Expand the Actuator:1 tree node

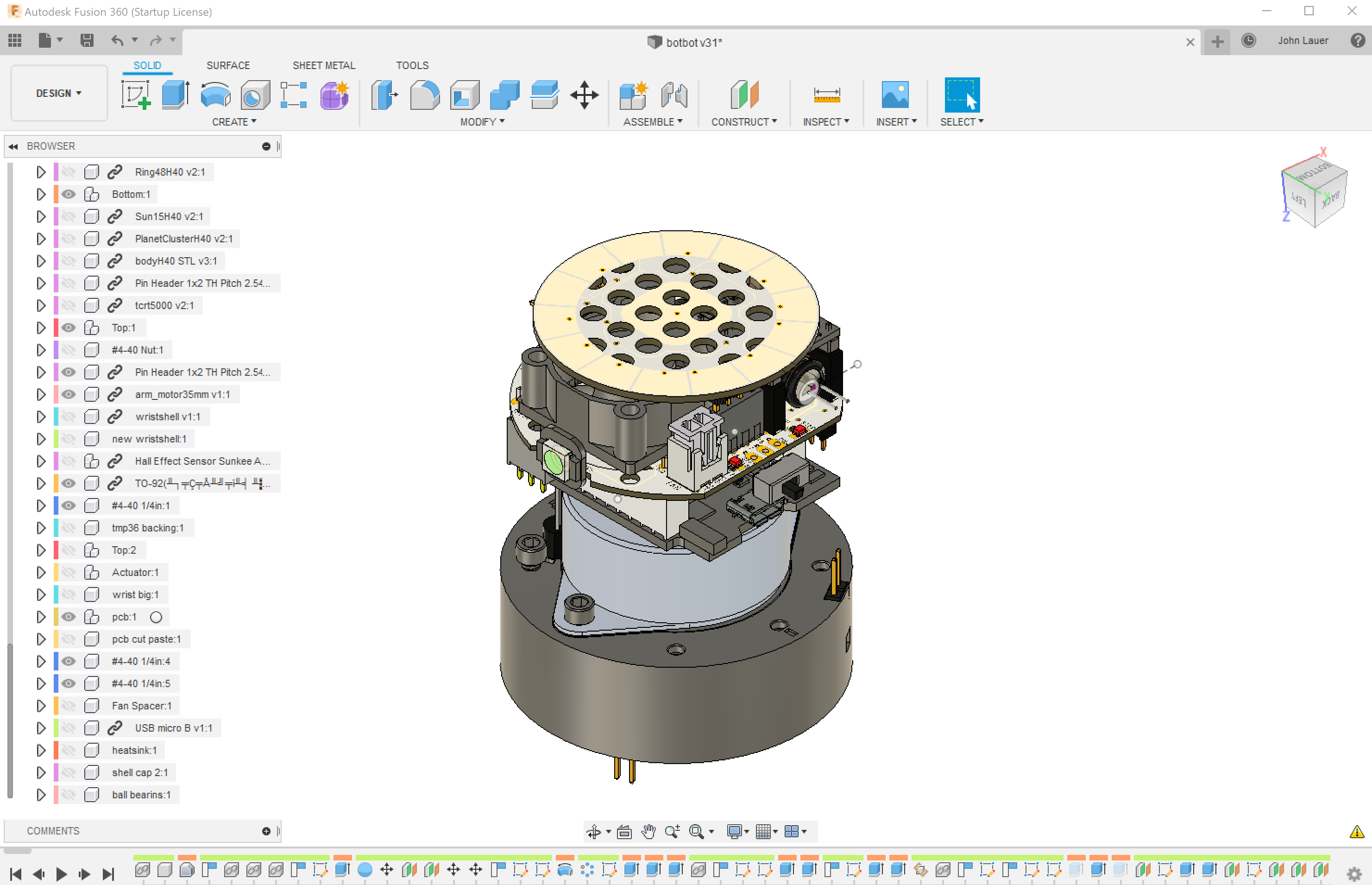pos(41,572)
